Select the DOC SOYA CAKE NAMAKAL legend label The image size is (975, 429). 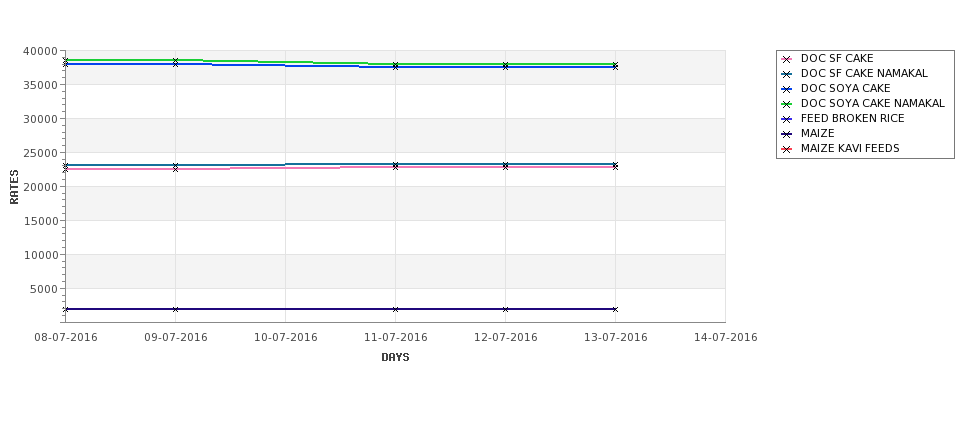pos(872,104)
